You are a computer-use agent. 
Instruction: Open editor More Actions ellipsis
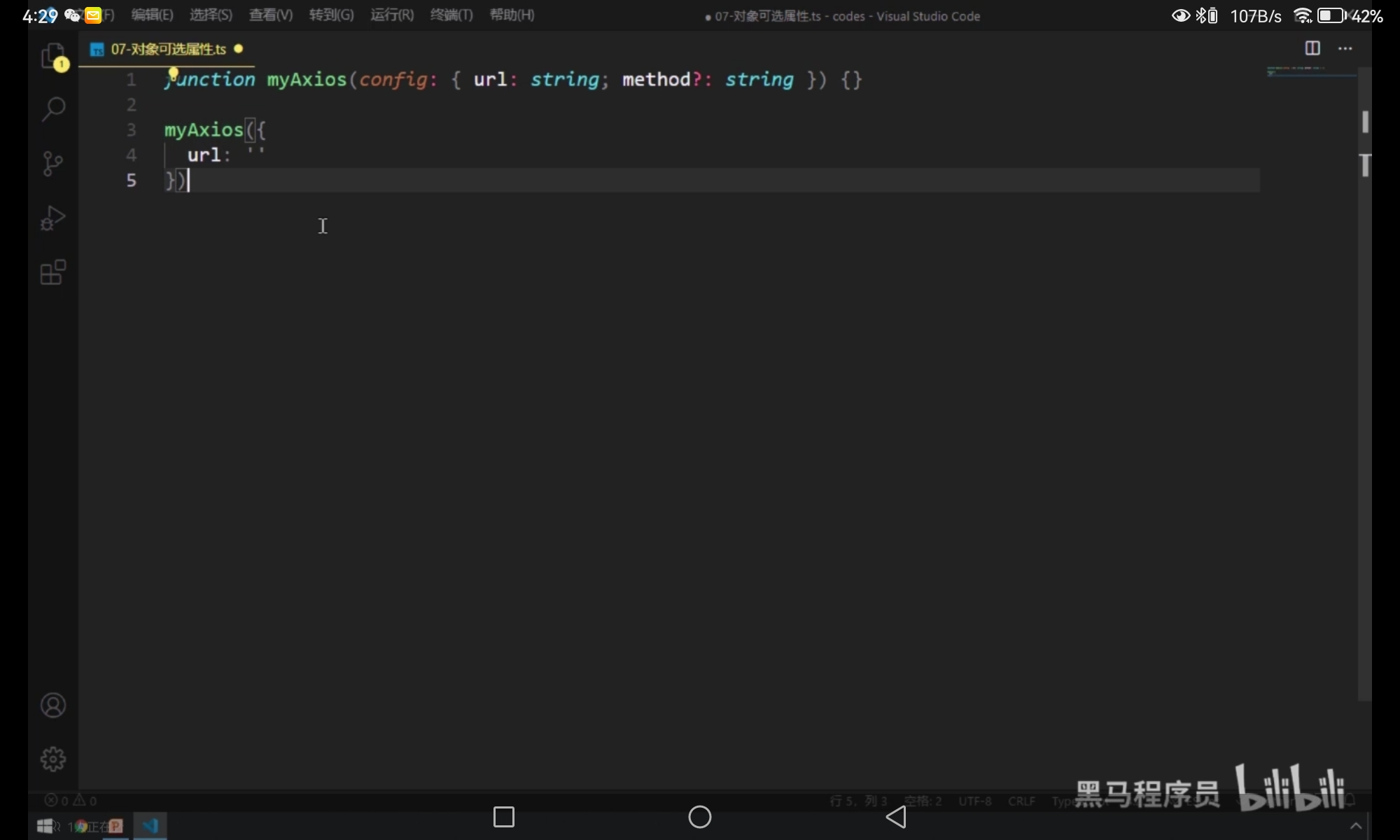click(1345, 48)
